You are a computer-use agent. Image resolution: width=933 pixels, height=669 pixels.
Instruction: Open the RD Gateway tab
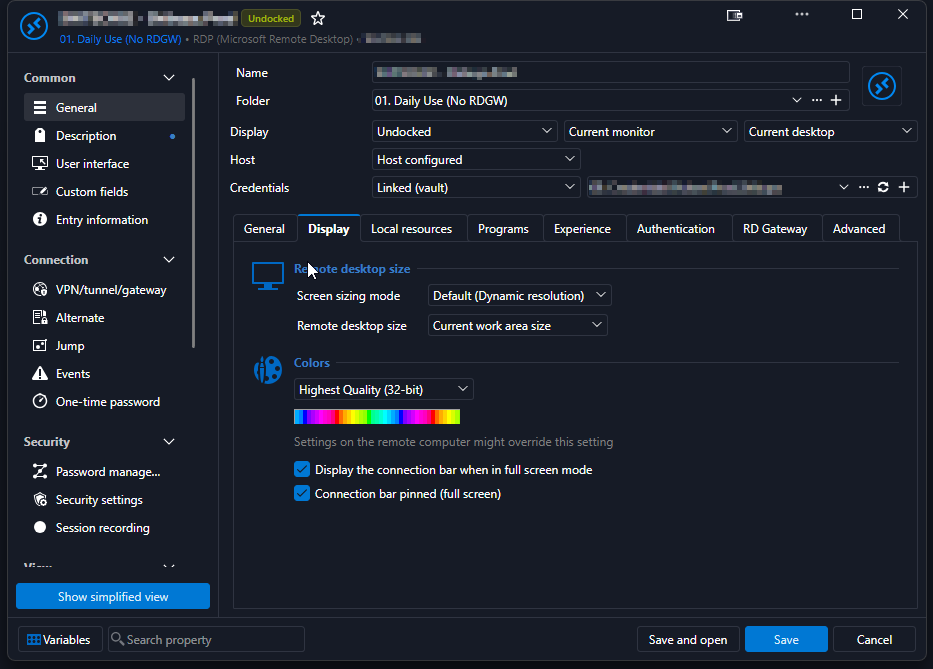tap(775, 229)
